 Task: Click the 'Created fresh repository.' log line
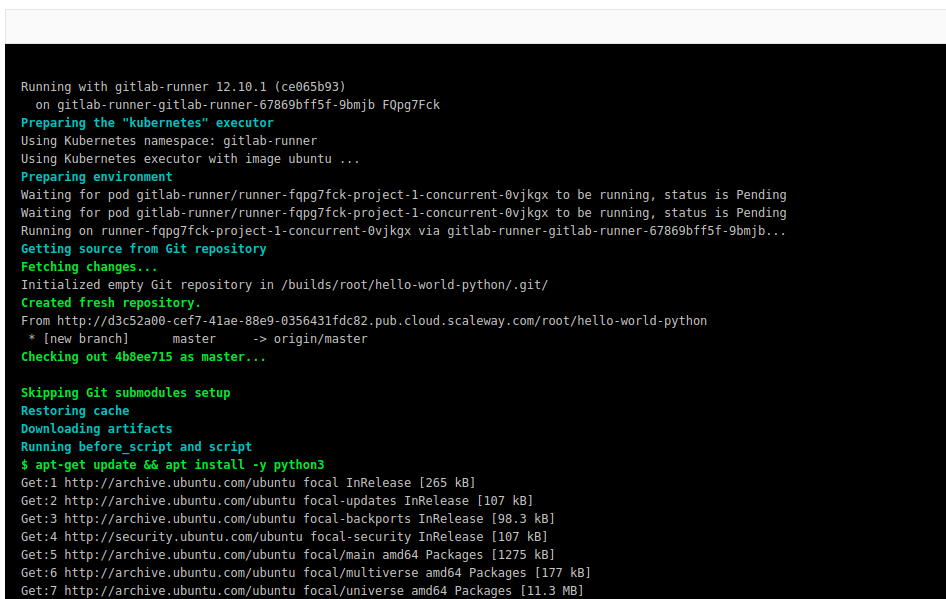point(110,303)
